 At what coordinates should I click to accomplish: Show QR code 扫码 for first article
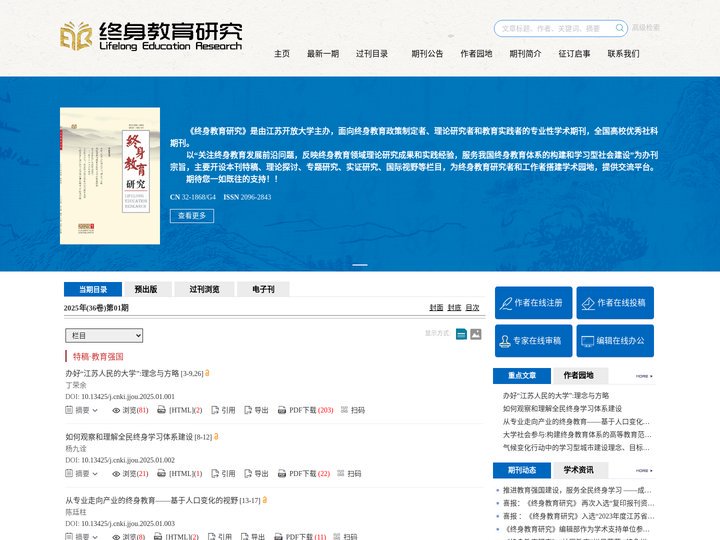click(x=353, y=410)
